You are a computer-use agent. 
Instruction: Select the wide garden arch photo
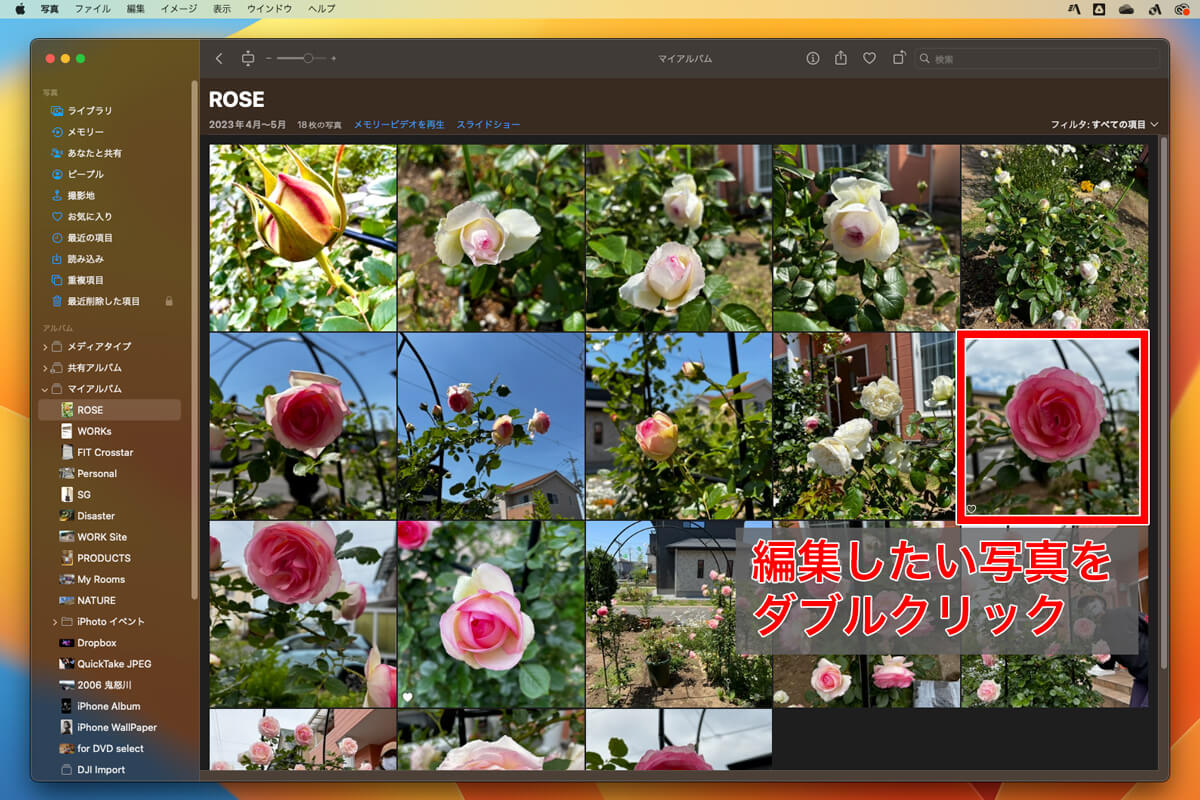679,614
